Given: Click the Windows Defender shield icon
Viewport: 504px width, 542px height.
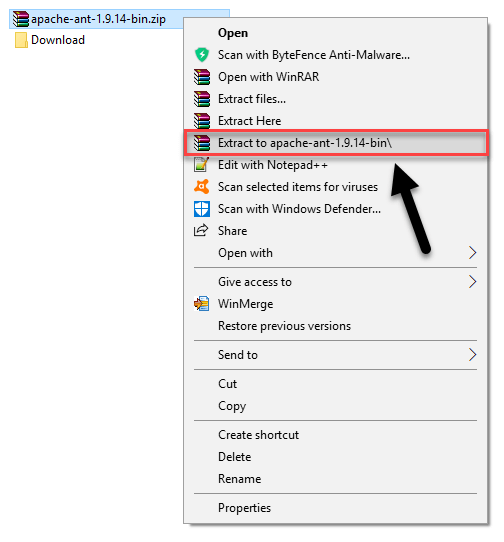Looking at the screenshot, I should coord(202,209).
